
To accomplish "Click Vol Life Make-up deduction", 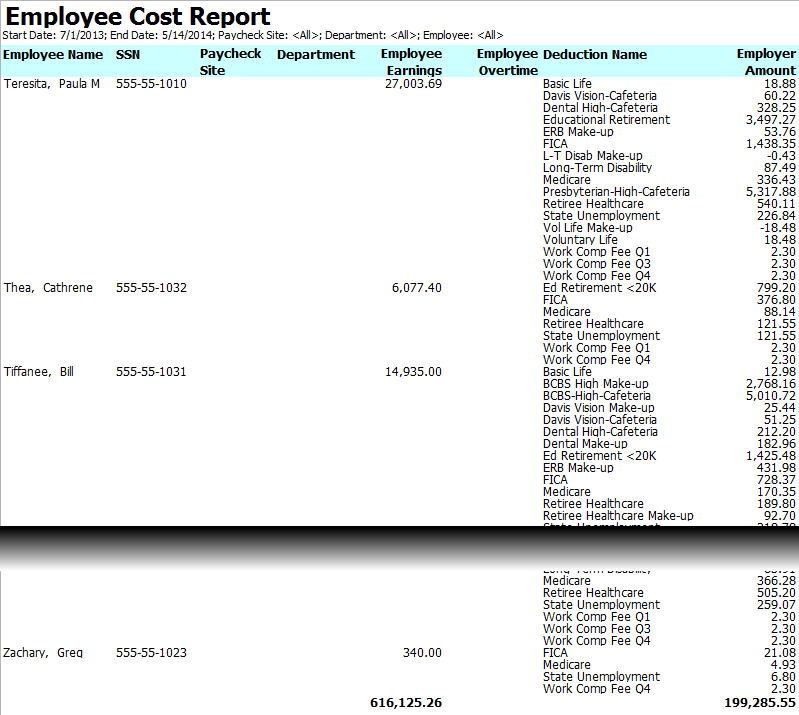I will click(x=588, y=228).
